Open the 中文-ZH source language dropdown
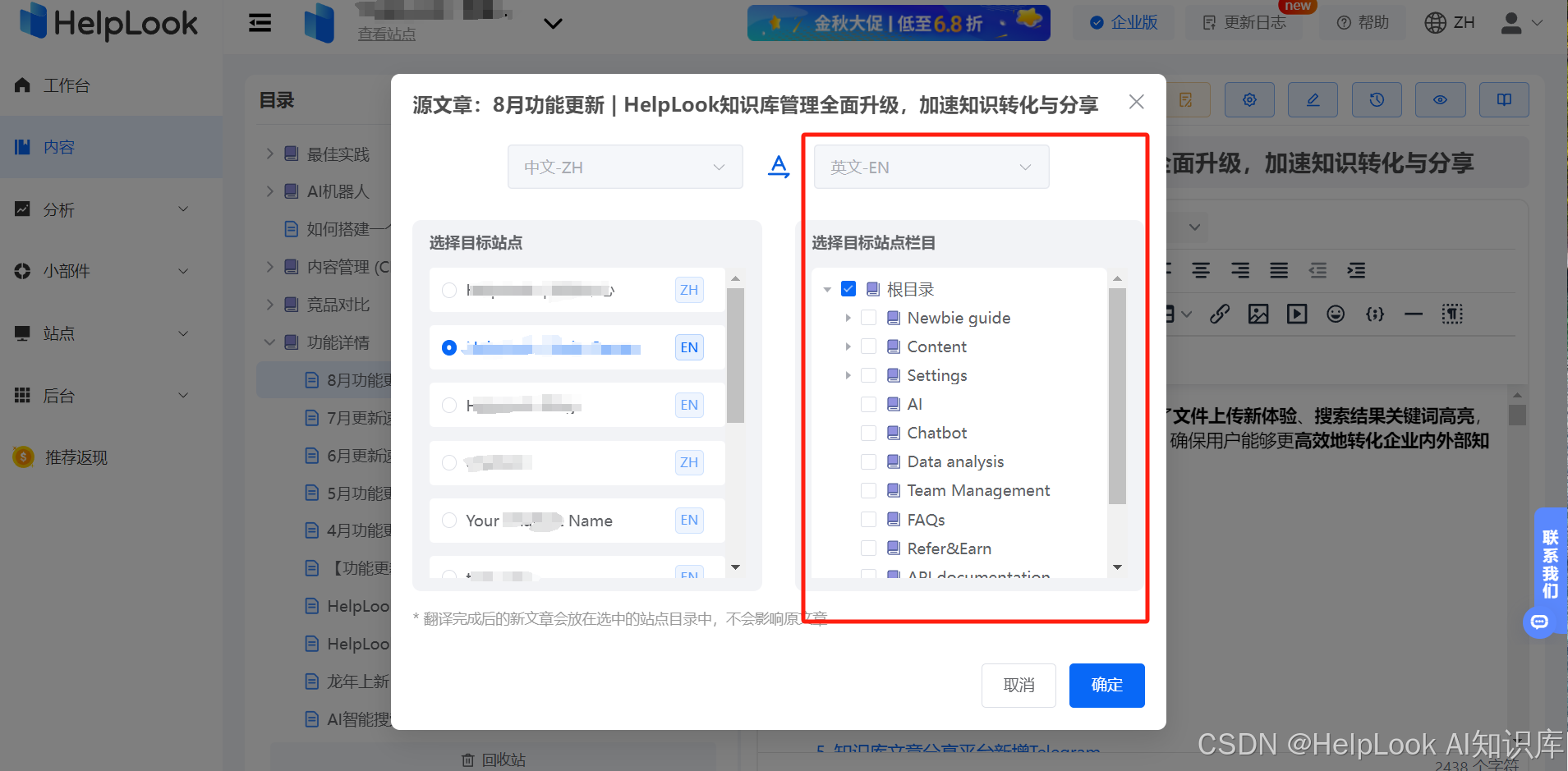 tap(625, 167)
